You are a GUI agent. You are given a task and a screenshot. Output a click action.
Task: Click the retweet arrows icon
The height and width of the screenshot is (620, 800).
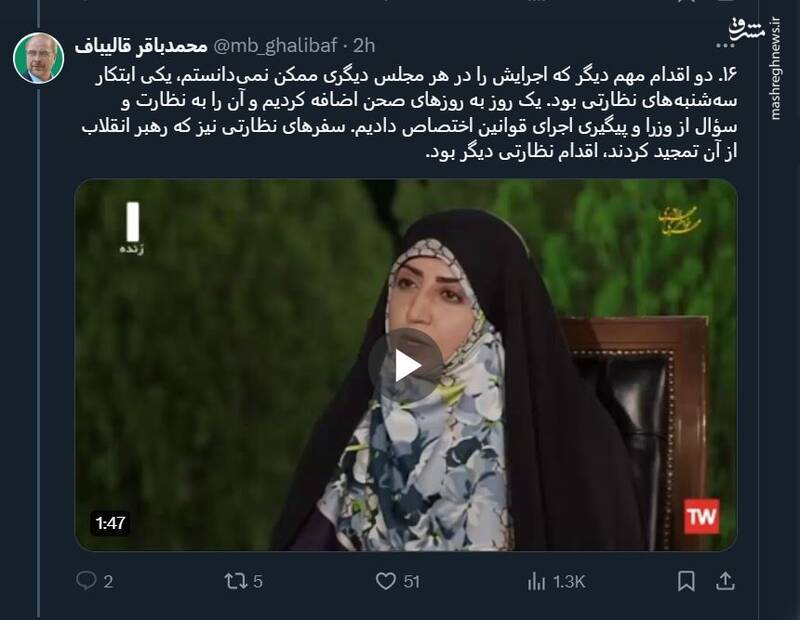[236, 581]
